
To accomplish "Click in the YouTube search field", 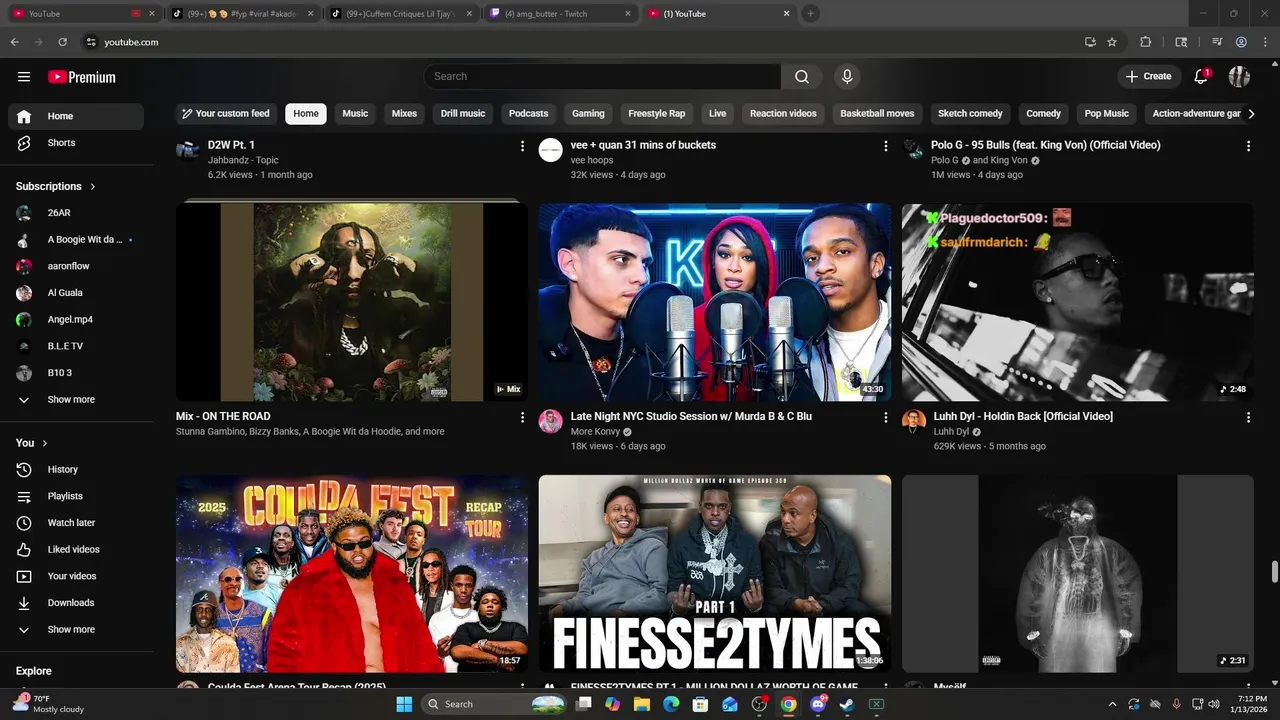I will (602, 77).
